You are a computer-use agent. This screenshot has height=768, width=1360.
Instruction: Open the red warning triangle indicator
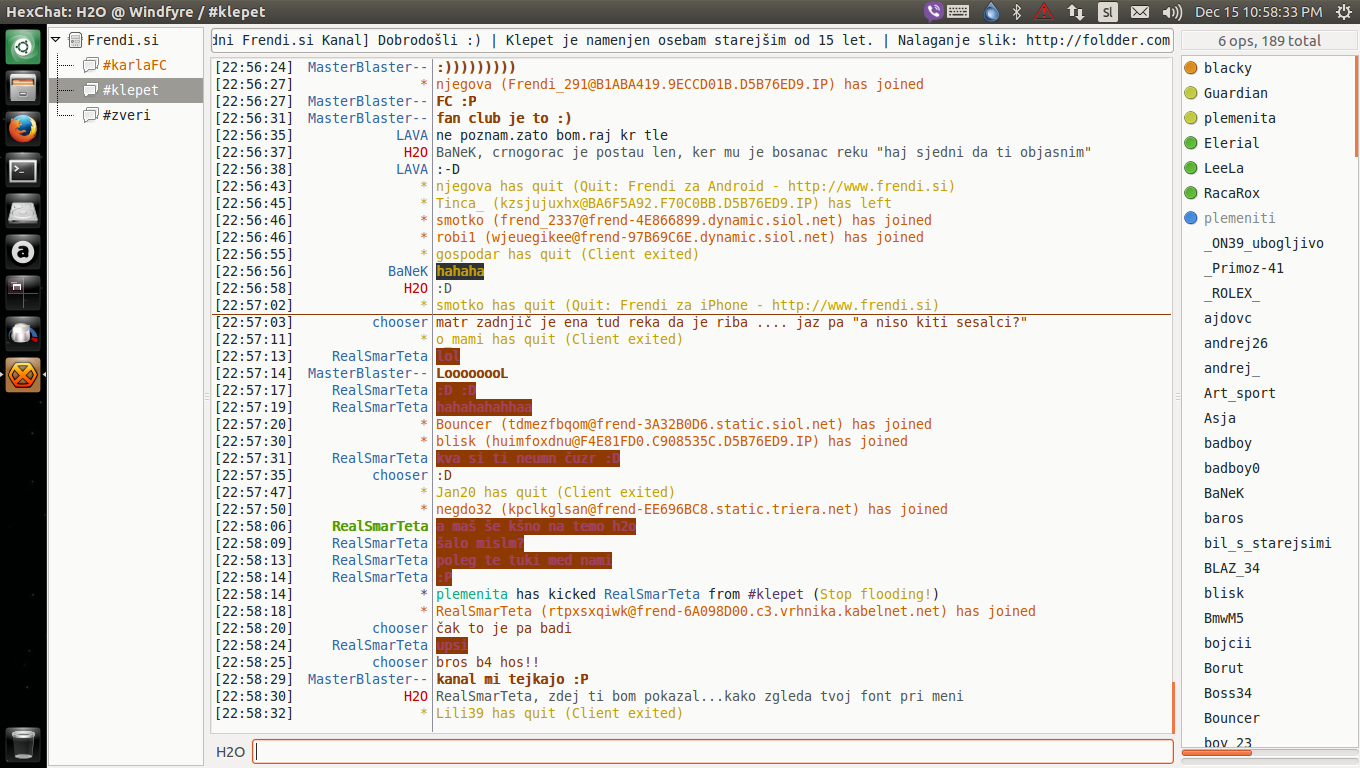pos(1044,12)
